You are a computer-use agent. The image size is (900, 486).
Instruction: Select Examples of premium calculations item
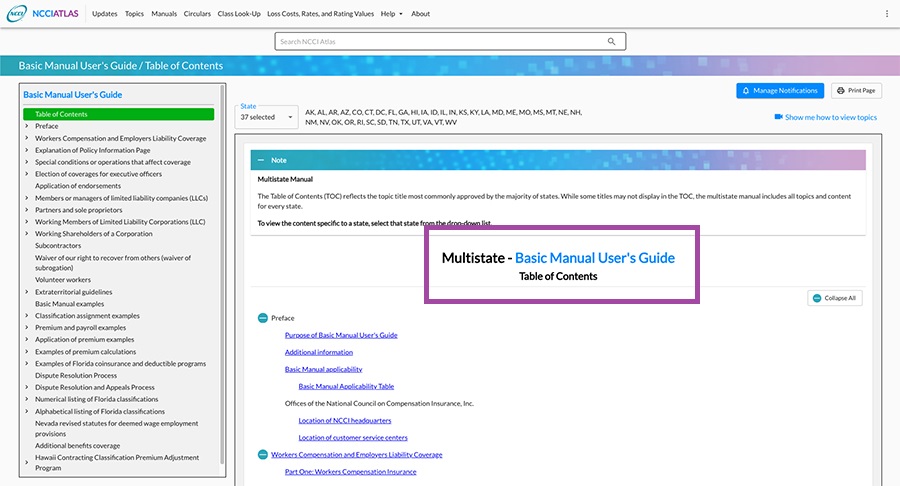coord(86,352)
